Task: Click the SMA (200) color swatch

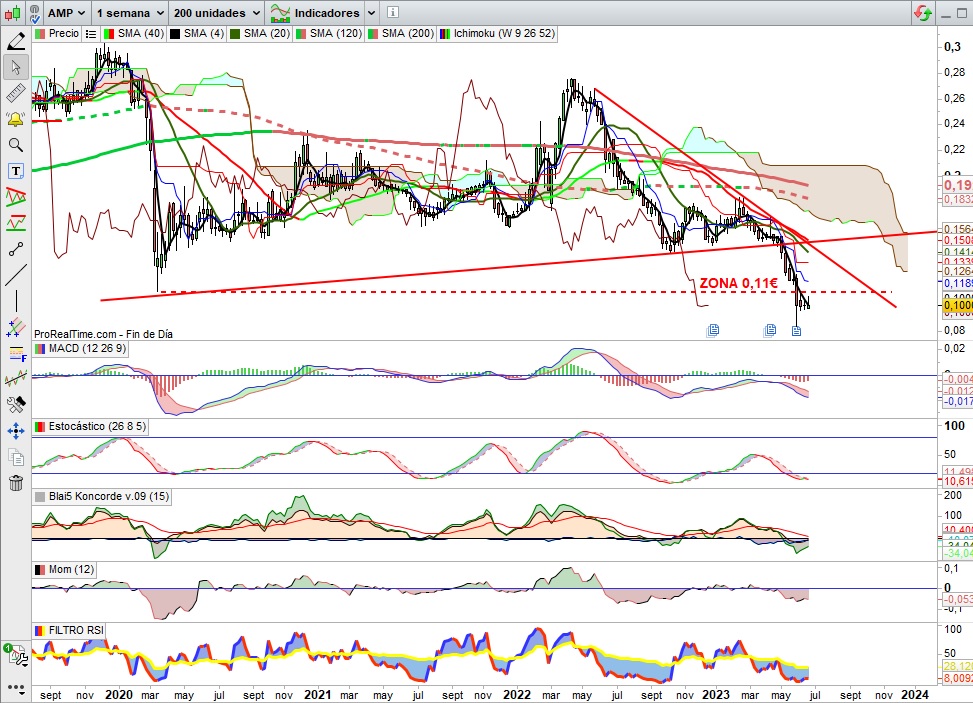Action: click(373, 33)
